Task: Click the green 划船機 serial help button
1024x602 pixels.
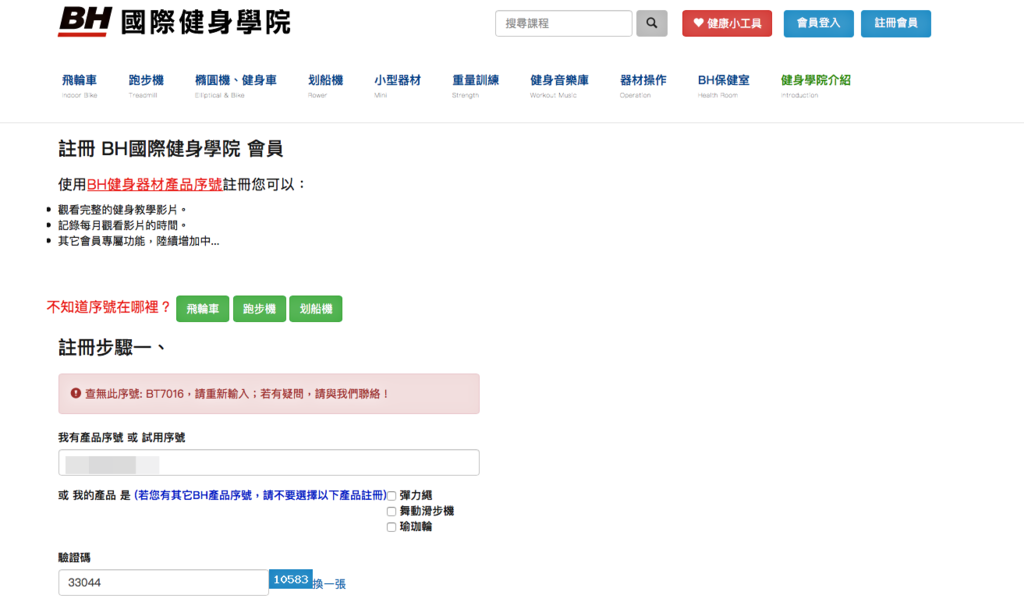Action: tap(316, 309)
